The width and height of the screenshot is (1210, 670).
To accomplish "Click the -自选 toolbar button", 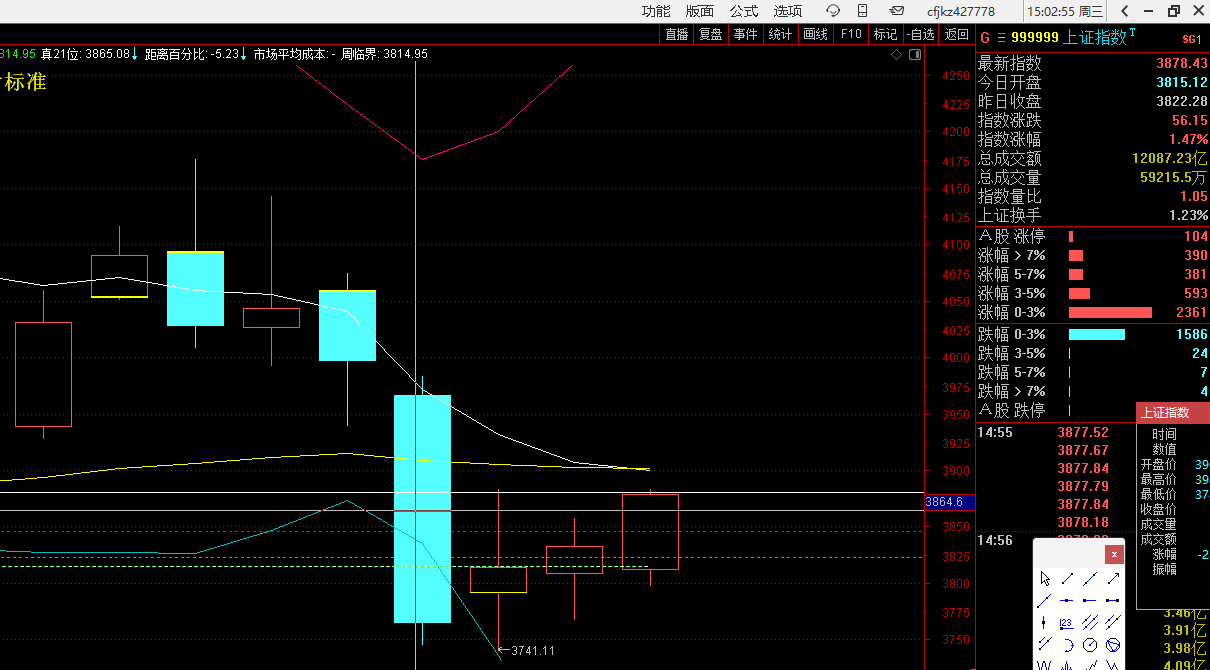I will click(x=921, y=34).
